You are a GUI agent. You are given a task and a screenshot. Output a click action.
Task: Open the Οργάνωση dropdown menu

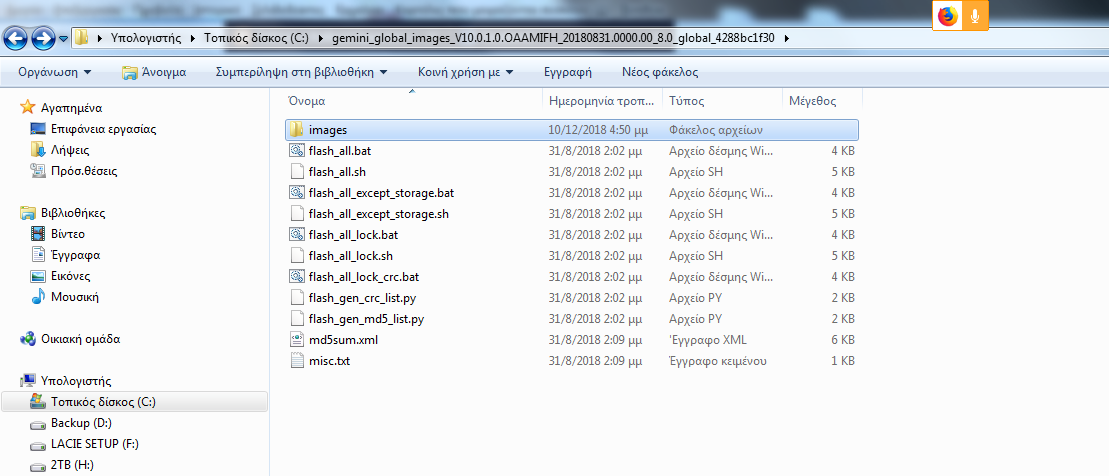54,72
